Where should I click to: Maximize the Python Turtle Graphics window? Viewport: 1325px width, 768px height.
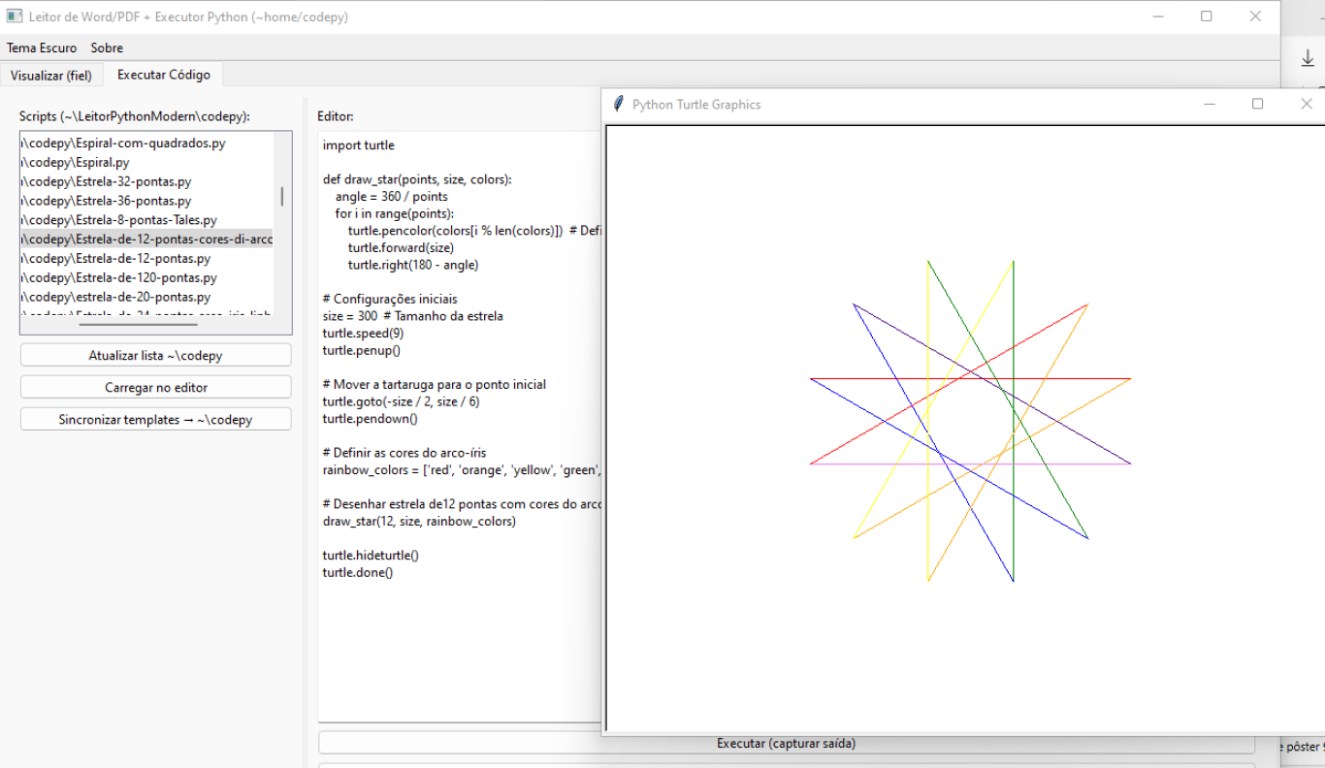(x=1258, y=104)
